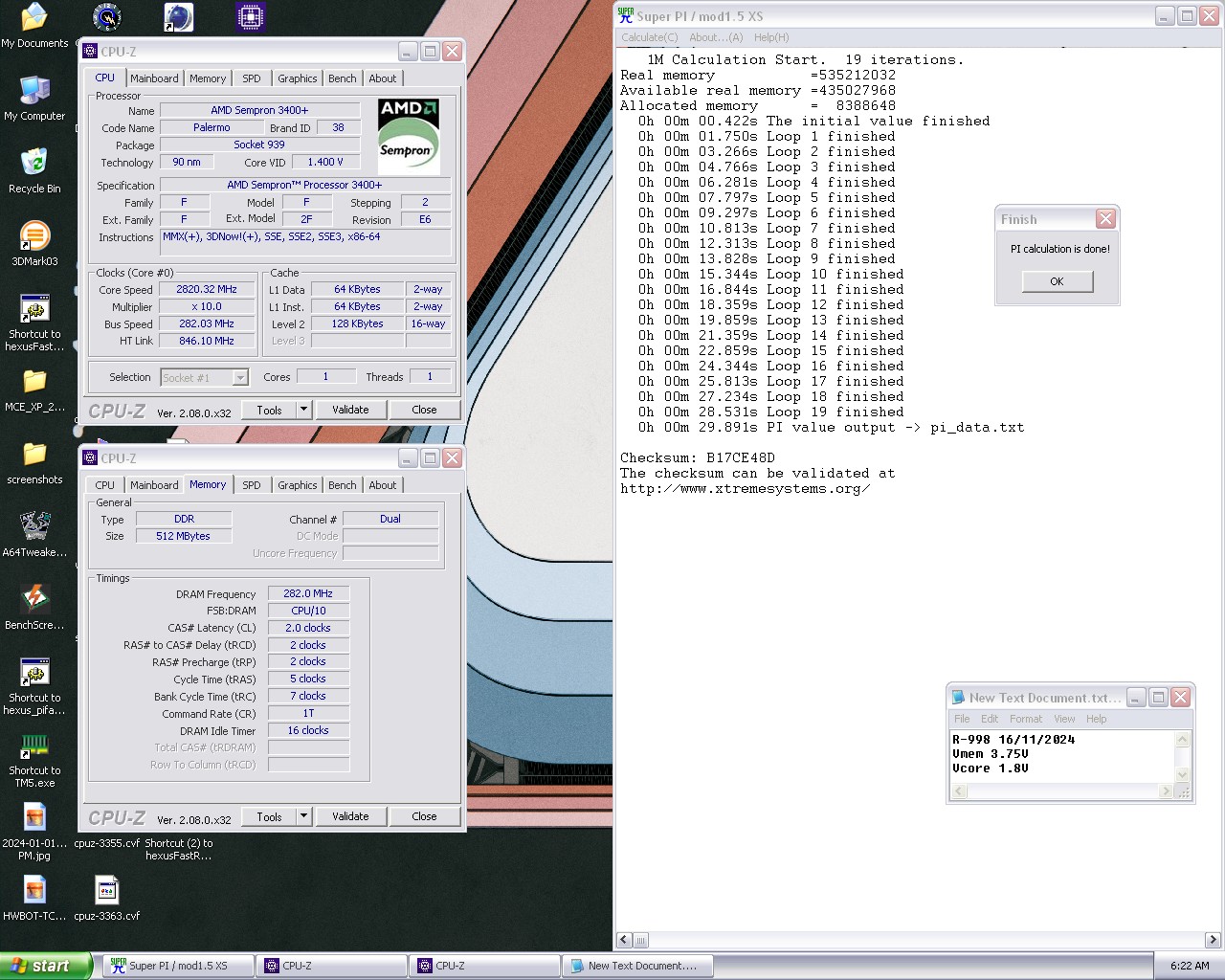
Task: Click OK in the Finish dialog
Action: click(x=1057, y=281)
